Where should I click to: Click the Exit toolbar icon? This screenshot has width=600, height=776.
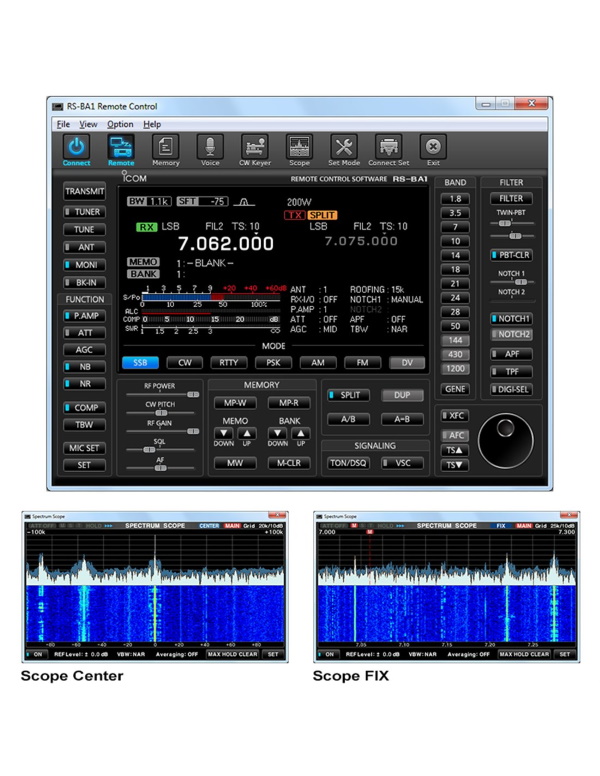pos(433,147)
